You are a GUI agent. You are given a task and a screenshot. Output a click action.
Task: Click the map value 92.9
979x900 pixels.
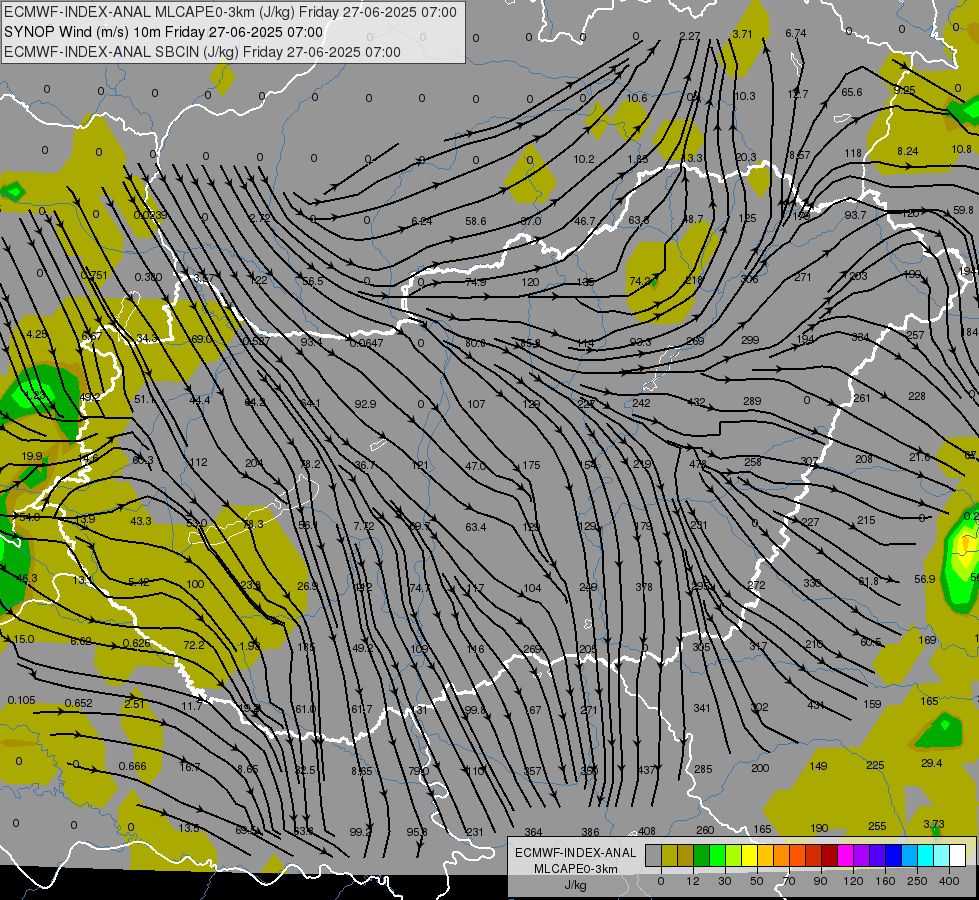pyautogui.click(x=365, y=404)
